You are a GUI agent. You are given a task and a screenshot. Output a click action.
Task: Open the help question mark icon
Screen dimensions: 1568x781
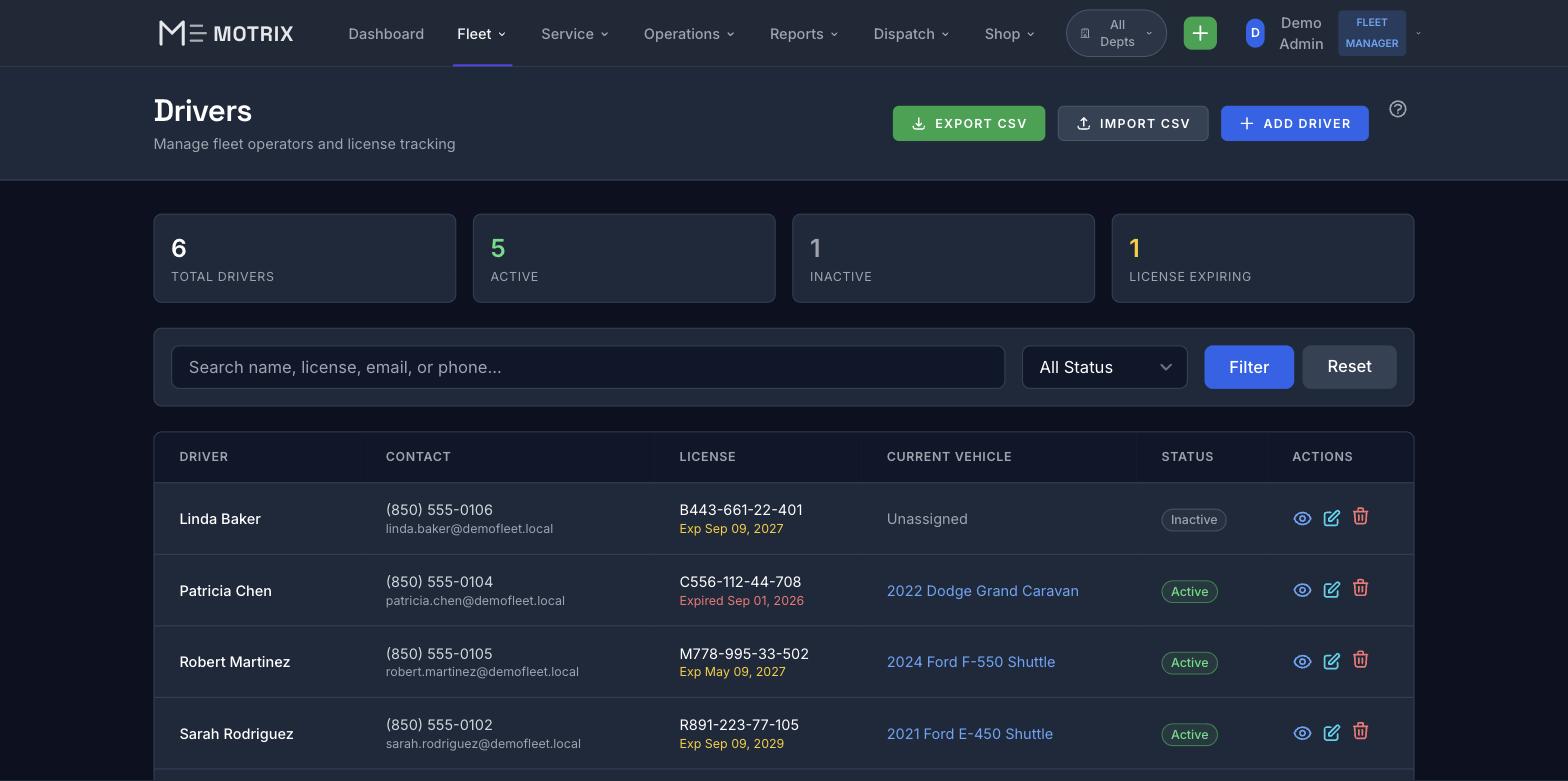tap(1398, 109)
